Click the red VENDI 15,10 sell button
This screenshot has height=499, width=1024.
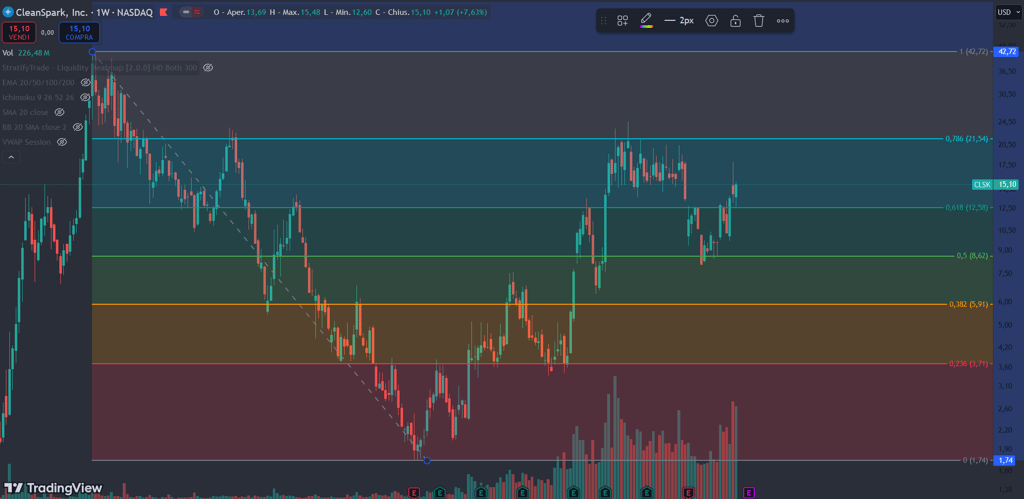(x=18, y=32)
